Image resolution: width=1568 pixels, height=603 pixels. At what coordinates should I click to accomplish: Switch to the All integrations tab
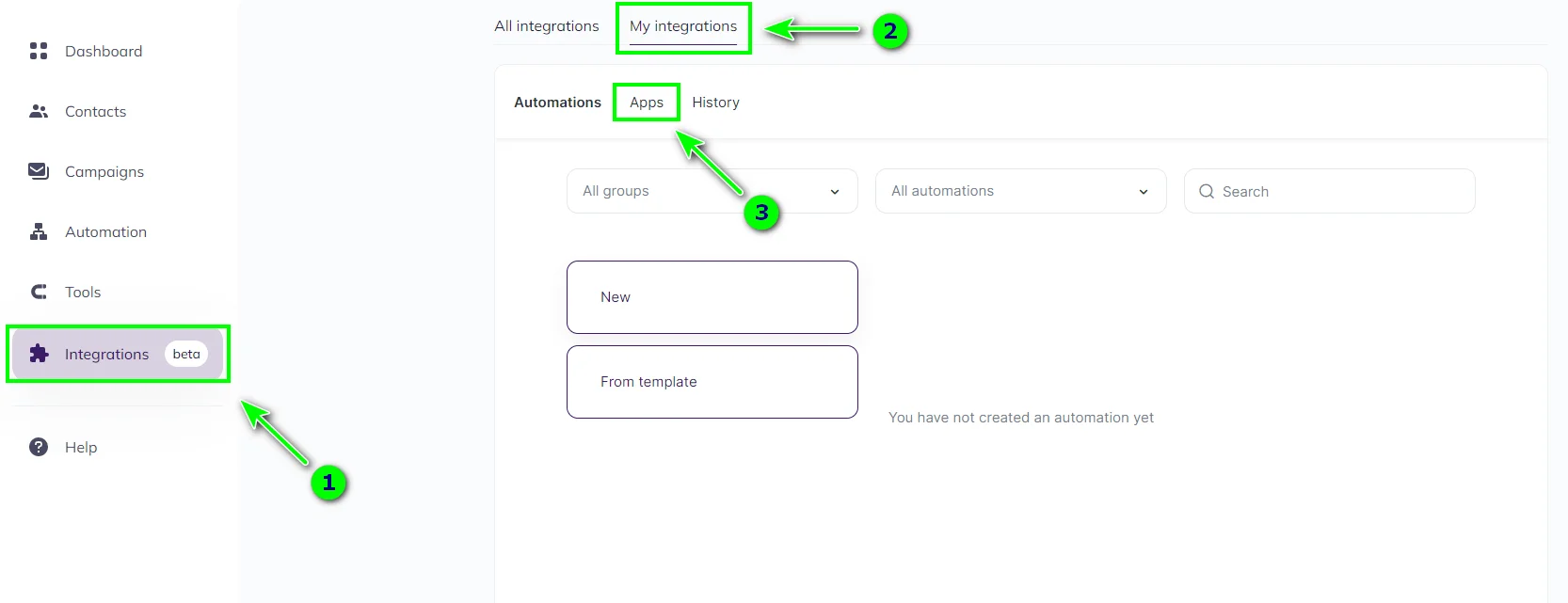tap(546, 26)
